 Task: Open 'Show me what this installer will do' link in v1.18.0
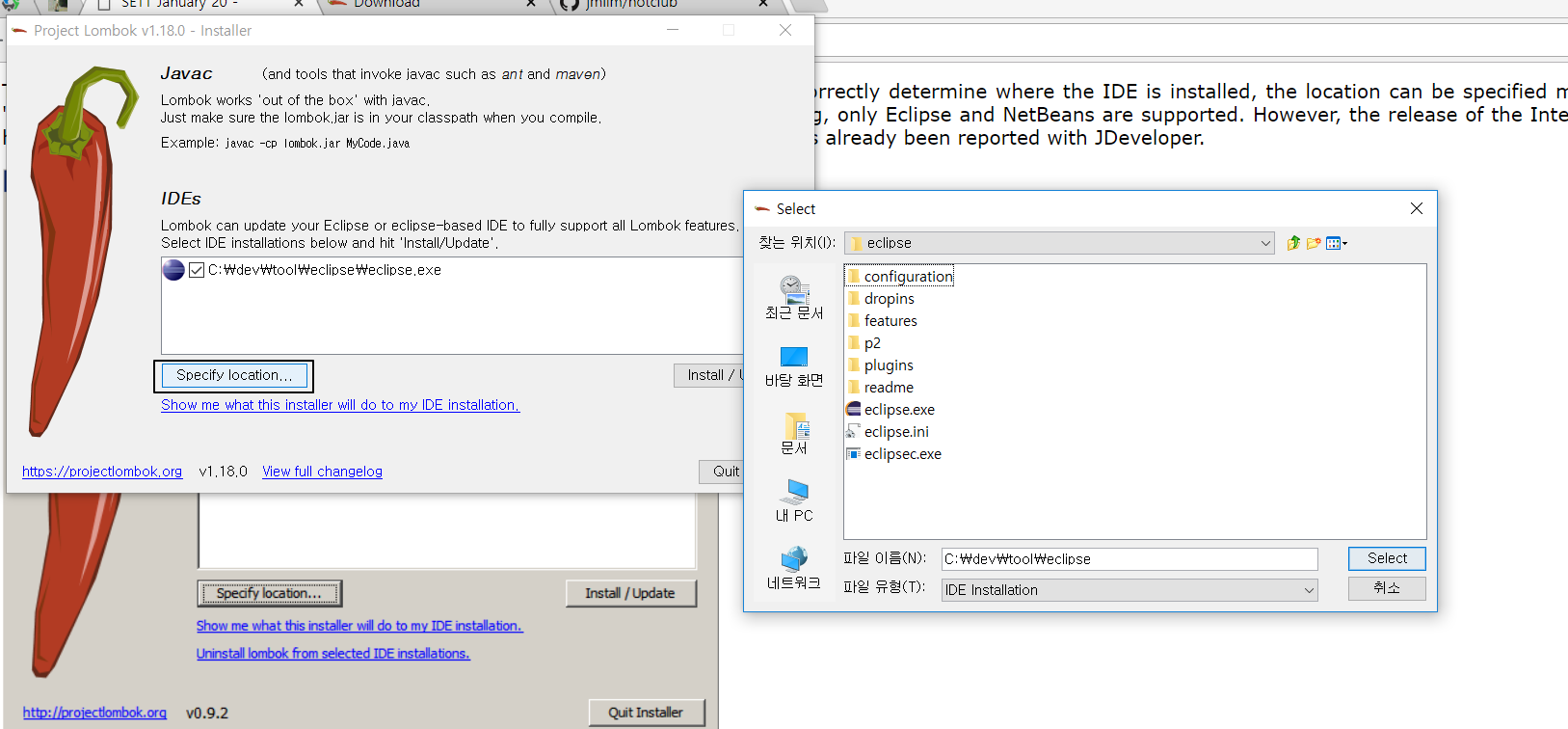pos(340,405)
